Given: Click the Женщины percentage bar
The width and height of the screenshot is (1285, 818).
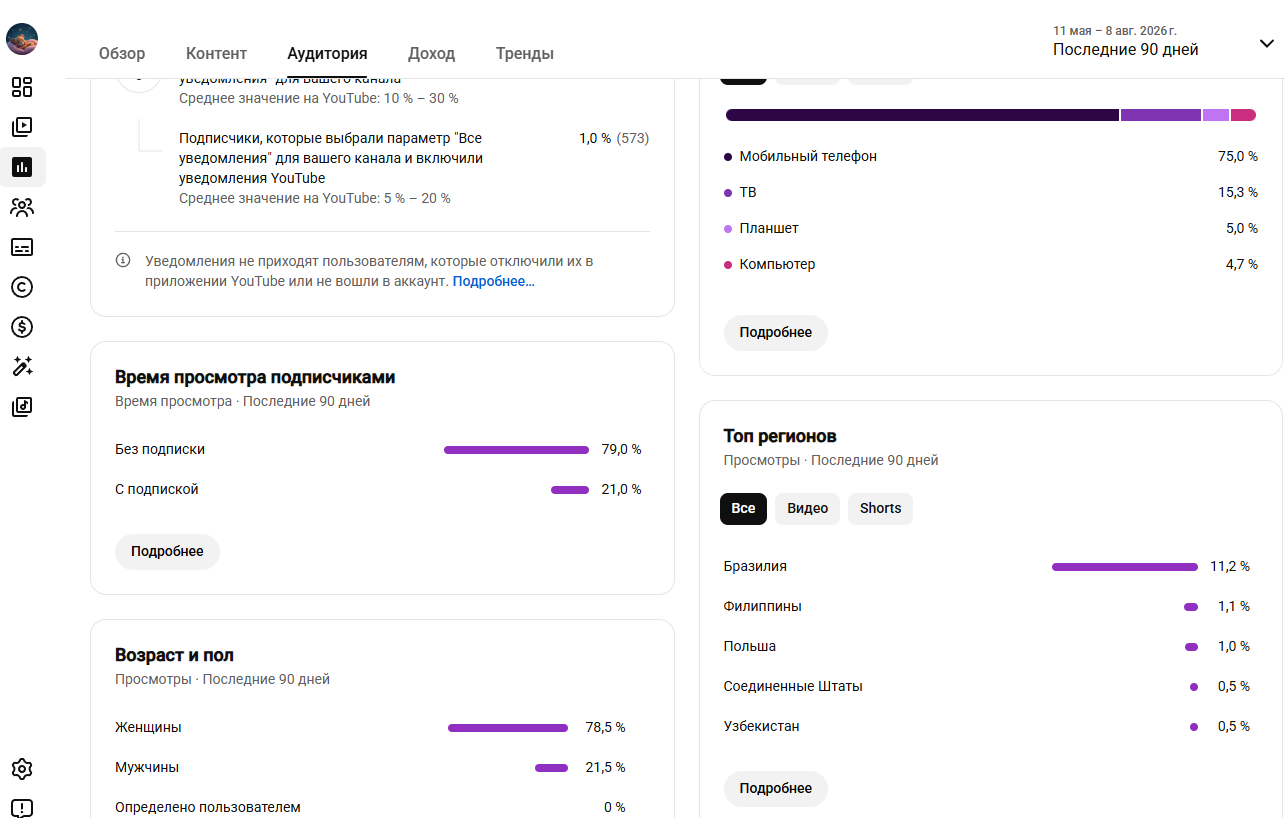Looking at the screenshot, I should [x=508, y=728].
